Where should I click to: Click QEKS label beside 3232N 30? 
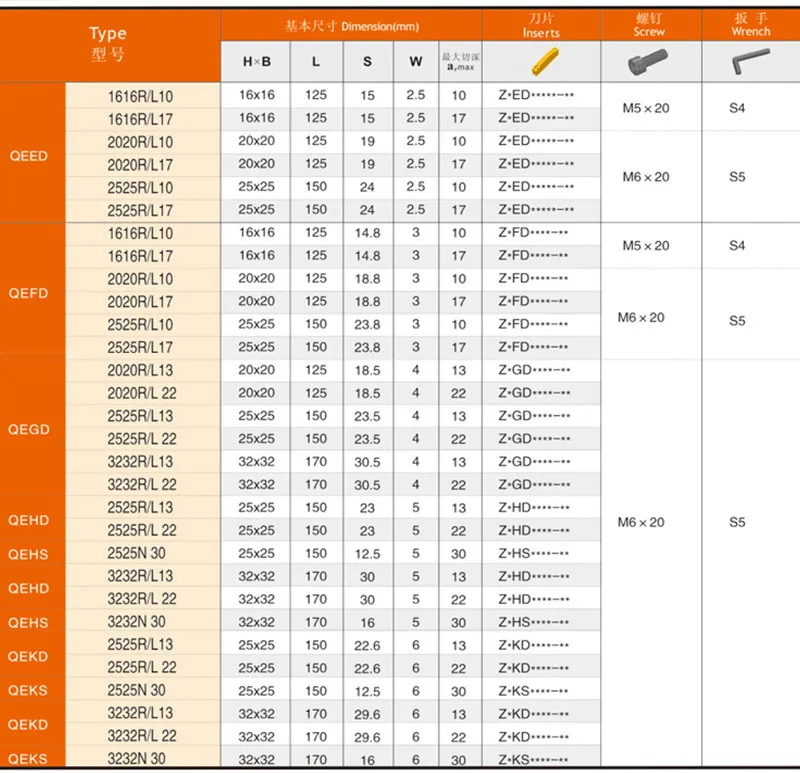pos(28,759)
